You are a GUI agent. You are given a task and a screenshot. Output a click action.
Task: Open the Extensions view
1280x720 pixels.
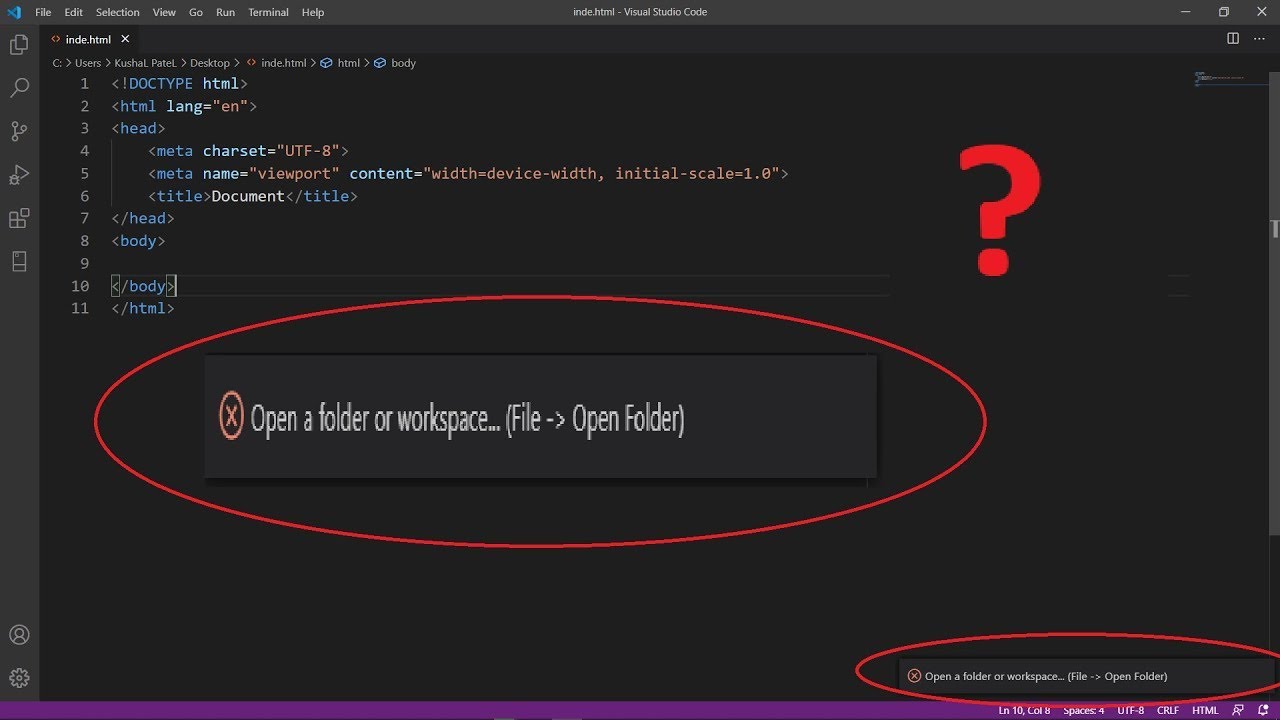19,218
